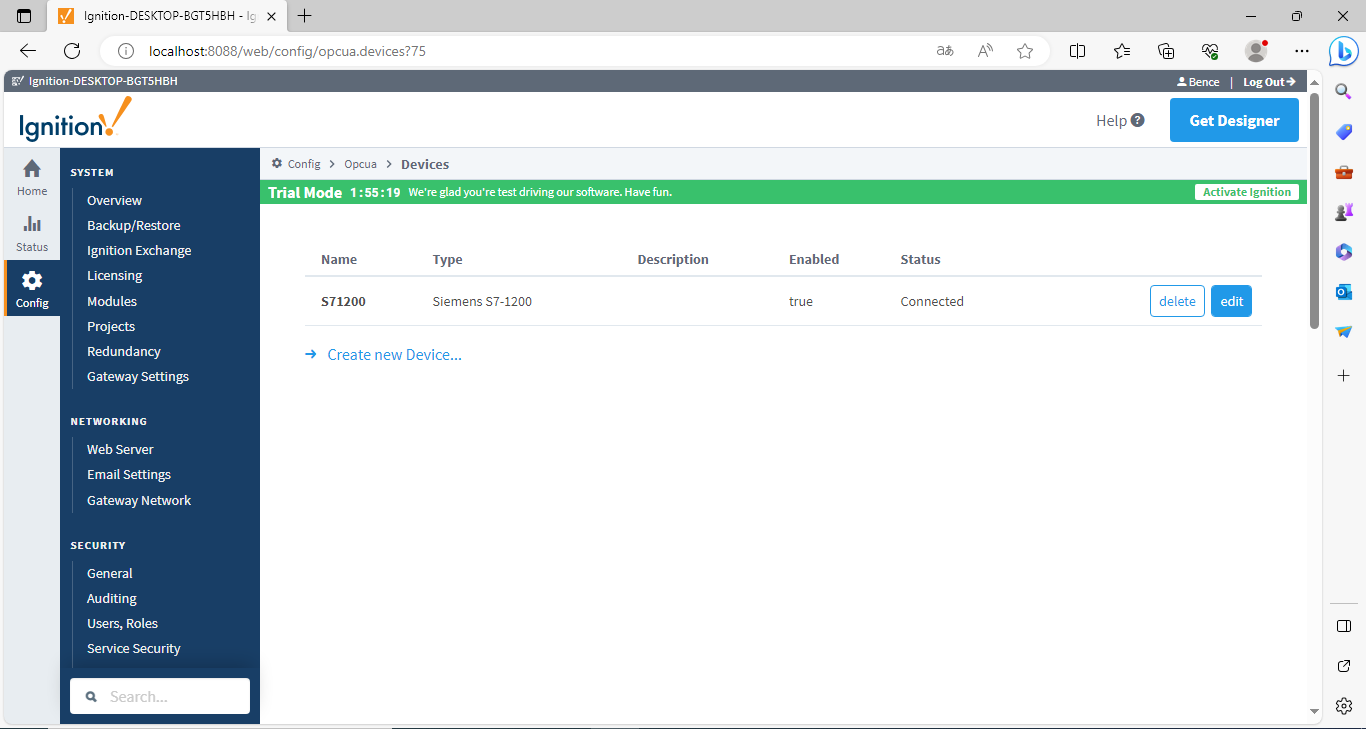
Task: Open Service Security menu item
Action: click(x=134, y=648)
